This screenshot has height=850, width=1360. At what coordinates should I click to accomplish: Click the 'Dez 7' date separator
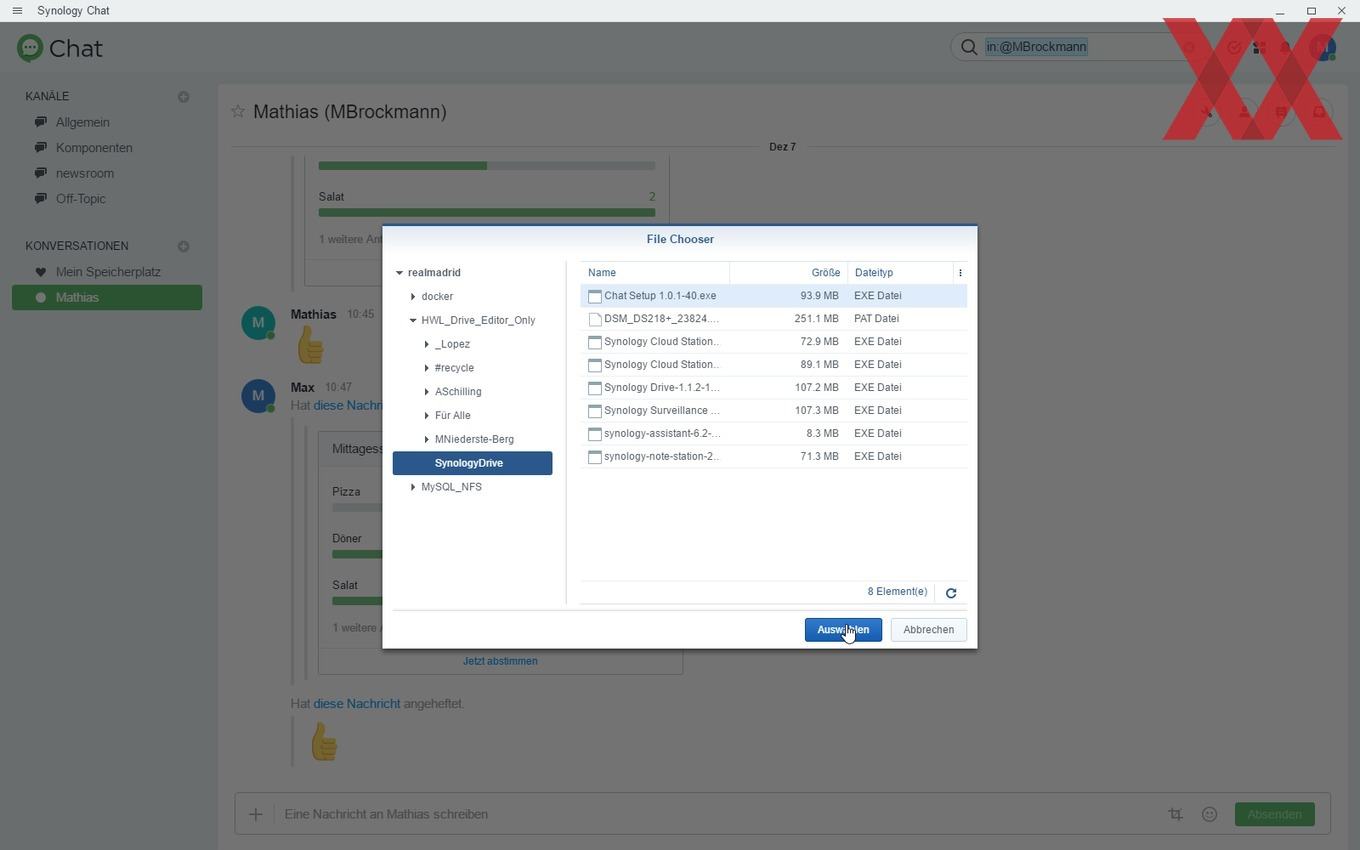[x=782, y=147]
